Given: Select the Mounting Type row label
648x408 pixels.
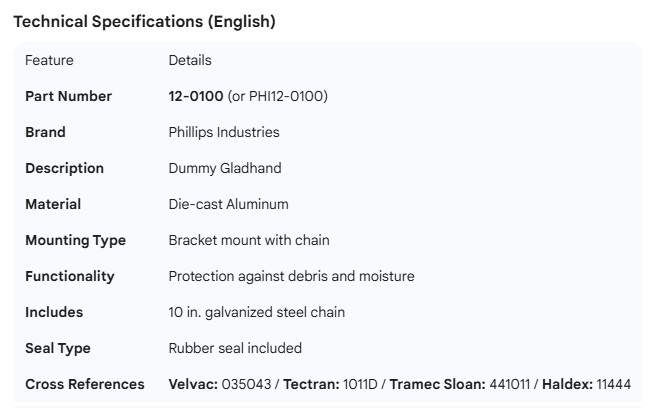Looking at the screenshot, I should (75, 240).
